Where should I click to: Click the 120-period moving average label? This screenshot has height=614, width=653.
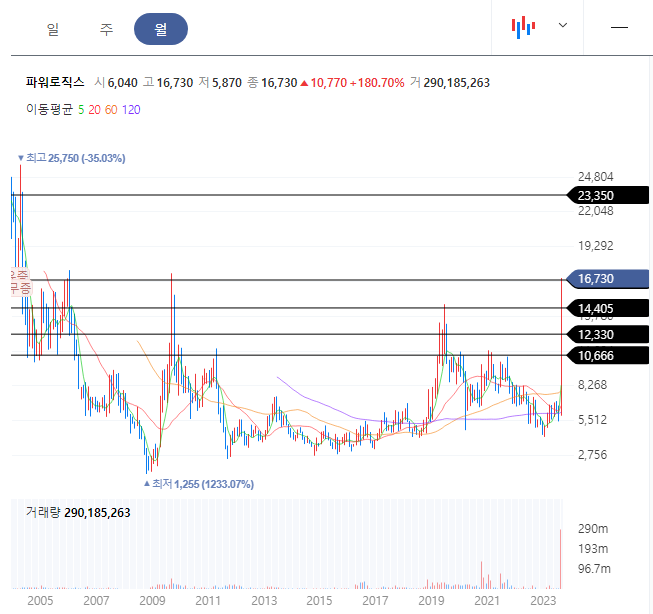click(x=131, y=110)
